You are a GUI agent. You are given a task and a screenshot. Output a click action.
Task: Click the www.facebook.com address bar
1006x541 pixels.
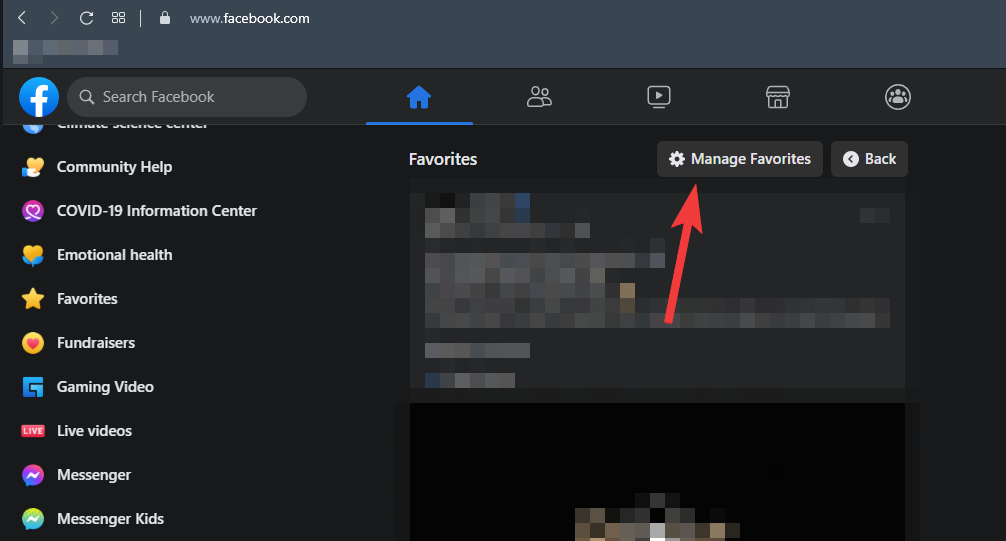pyautogui.click(x=250, y=19)
